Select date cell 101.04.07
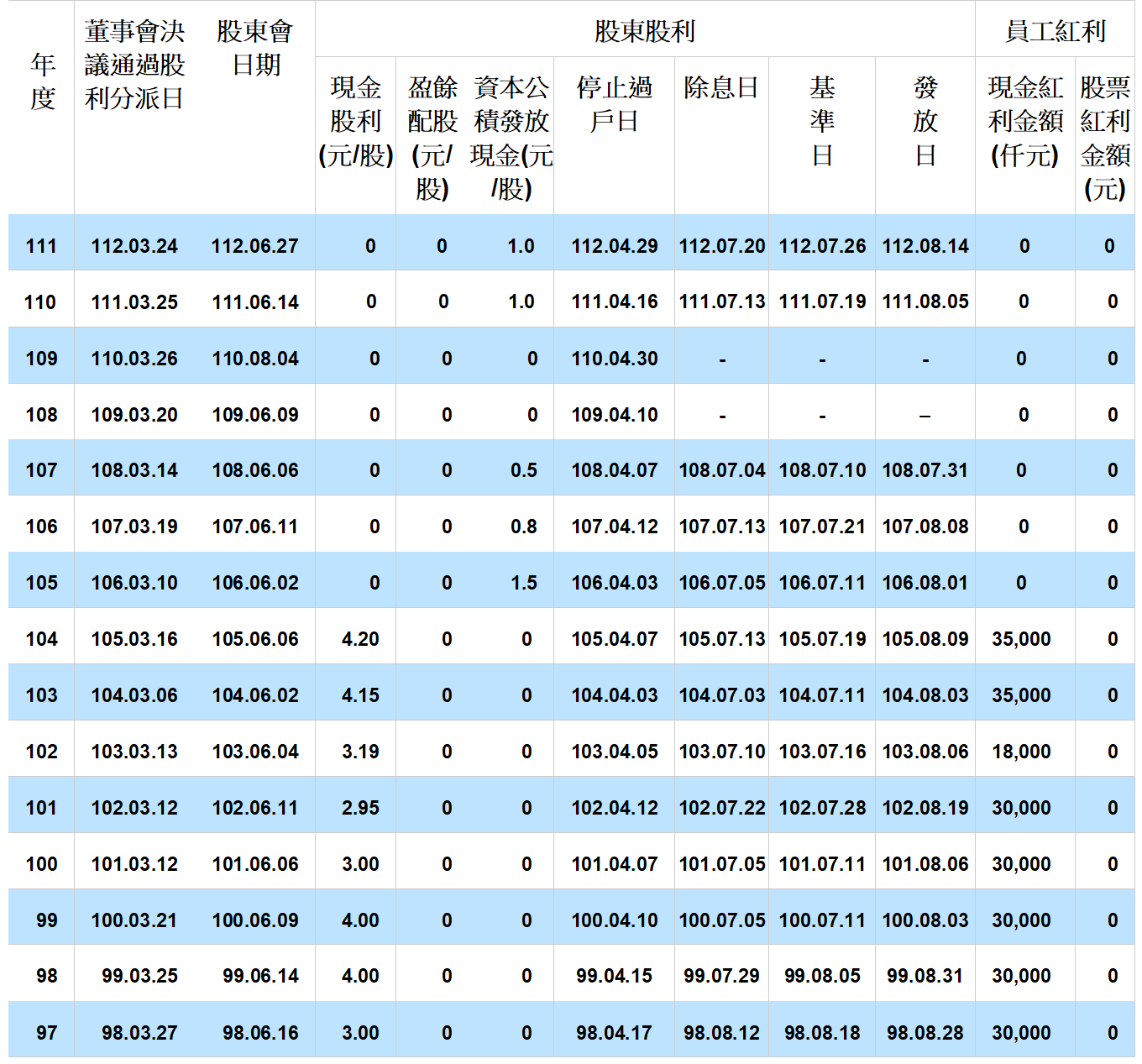Image resolution: width=1142 pixels, height=1064 pixels. (615, 864)
